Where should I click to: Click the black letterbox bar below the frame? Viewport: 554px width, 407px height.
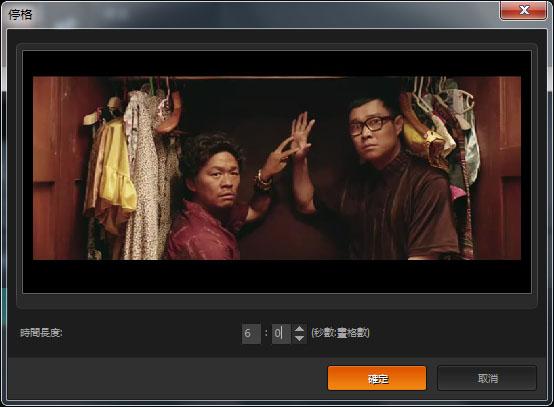pyautogui.click(x=277, y=276)
